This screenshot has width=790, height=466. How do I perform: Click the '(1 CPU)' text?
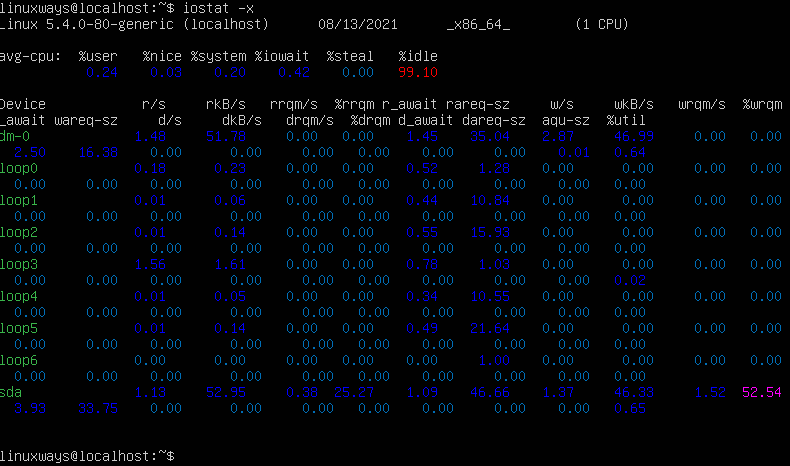[602, 24]
